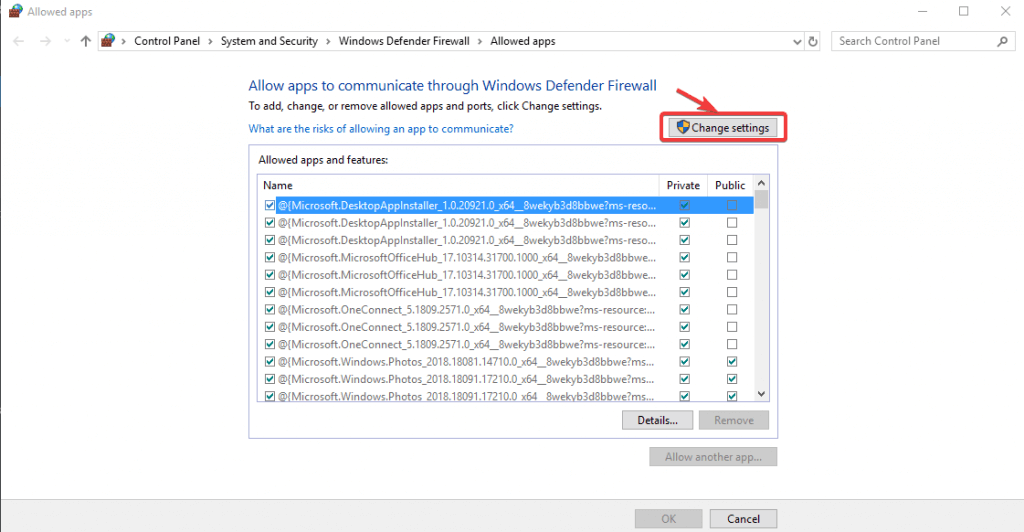The width and height of the screenshot is (1024, 532).
Task: Click the apps list scrollbar thumb
Action: coord(761,200)
